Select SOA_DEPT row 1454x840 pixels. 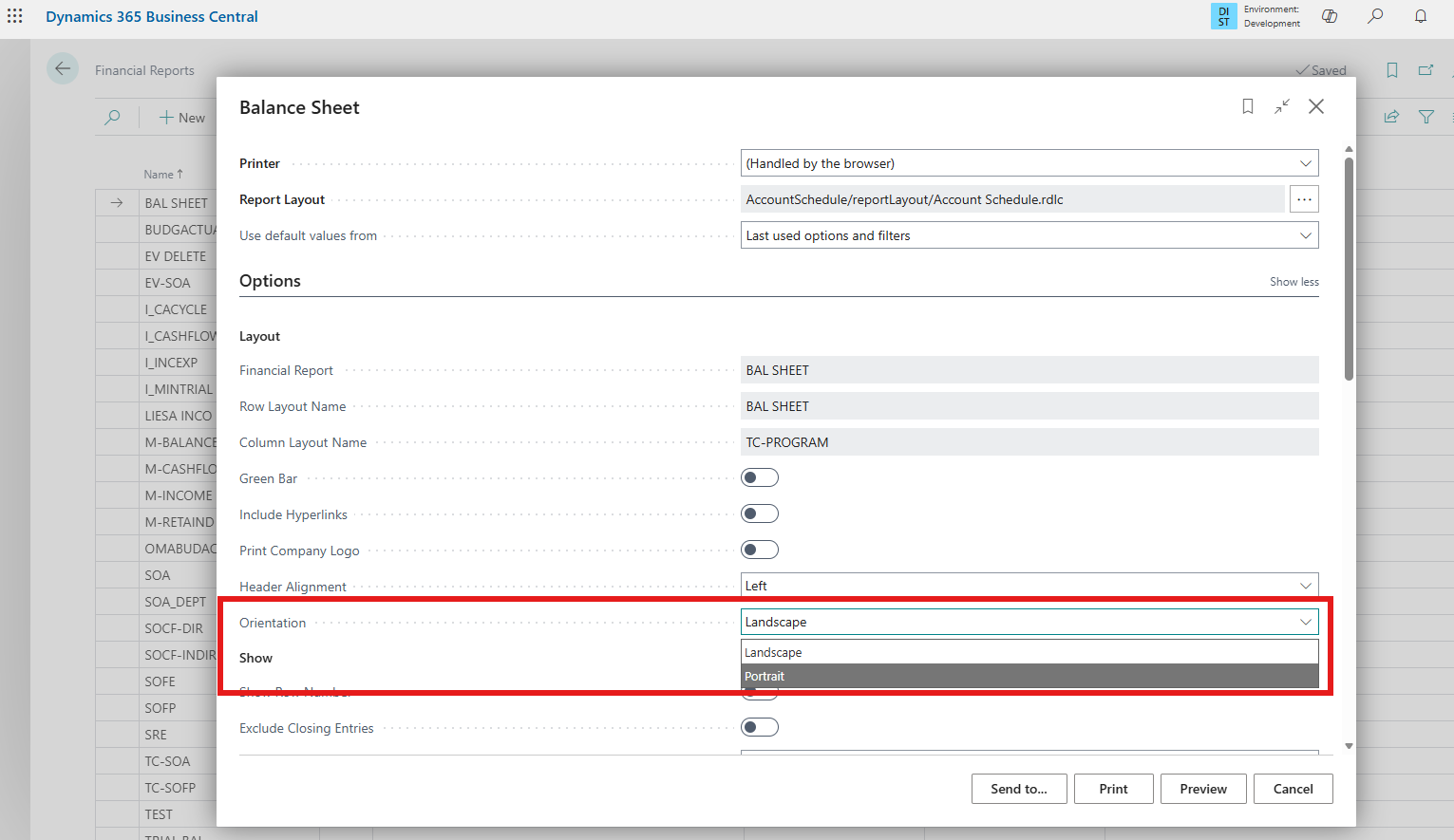click(x=175, y=602)
